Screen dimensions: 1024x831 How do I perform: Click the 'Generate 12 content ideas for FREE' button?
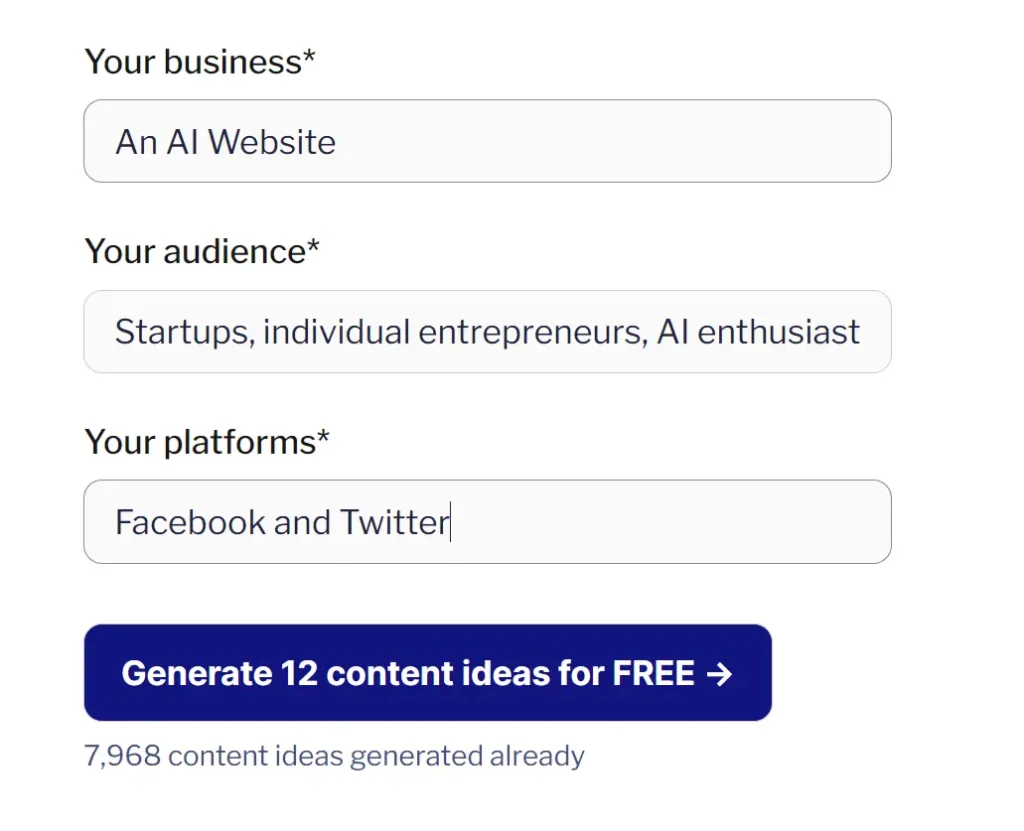[428, 673]
